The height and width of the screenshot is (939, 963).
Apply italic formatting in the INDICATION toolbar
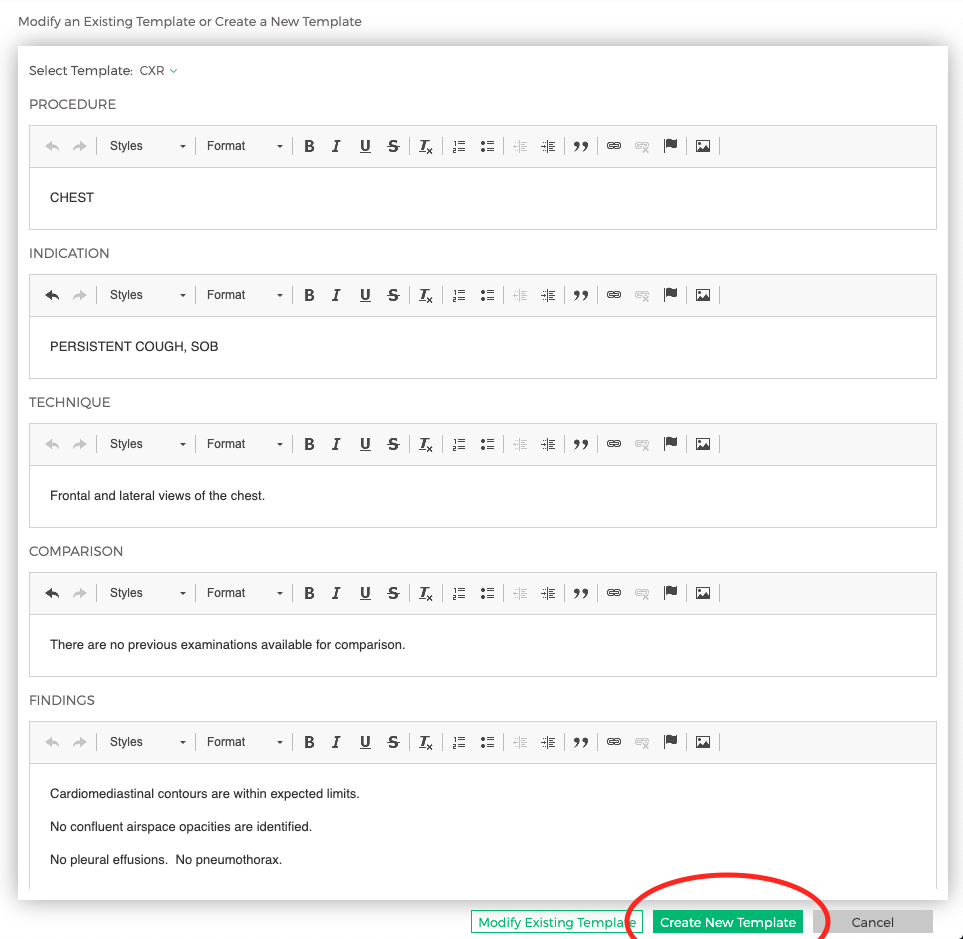(x=337, y=295)
